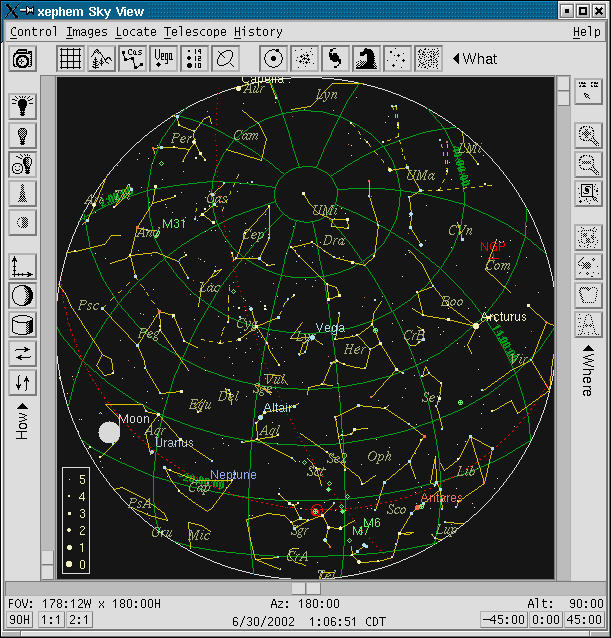This screenshot has height=638, width=611.
Task: Click the dense star field icon
Action: pyautogui.click(x=428, y=59)
